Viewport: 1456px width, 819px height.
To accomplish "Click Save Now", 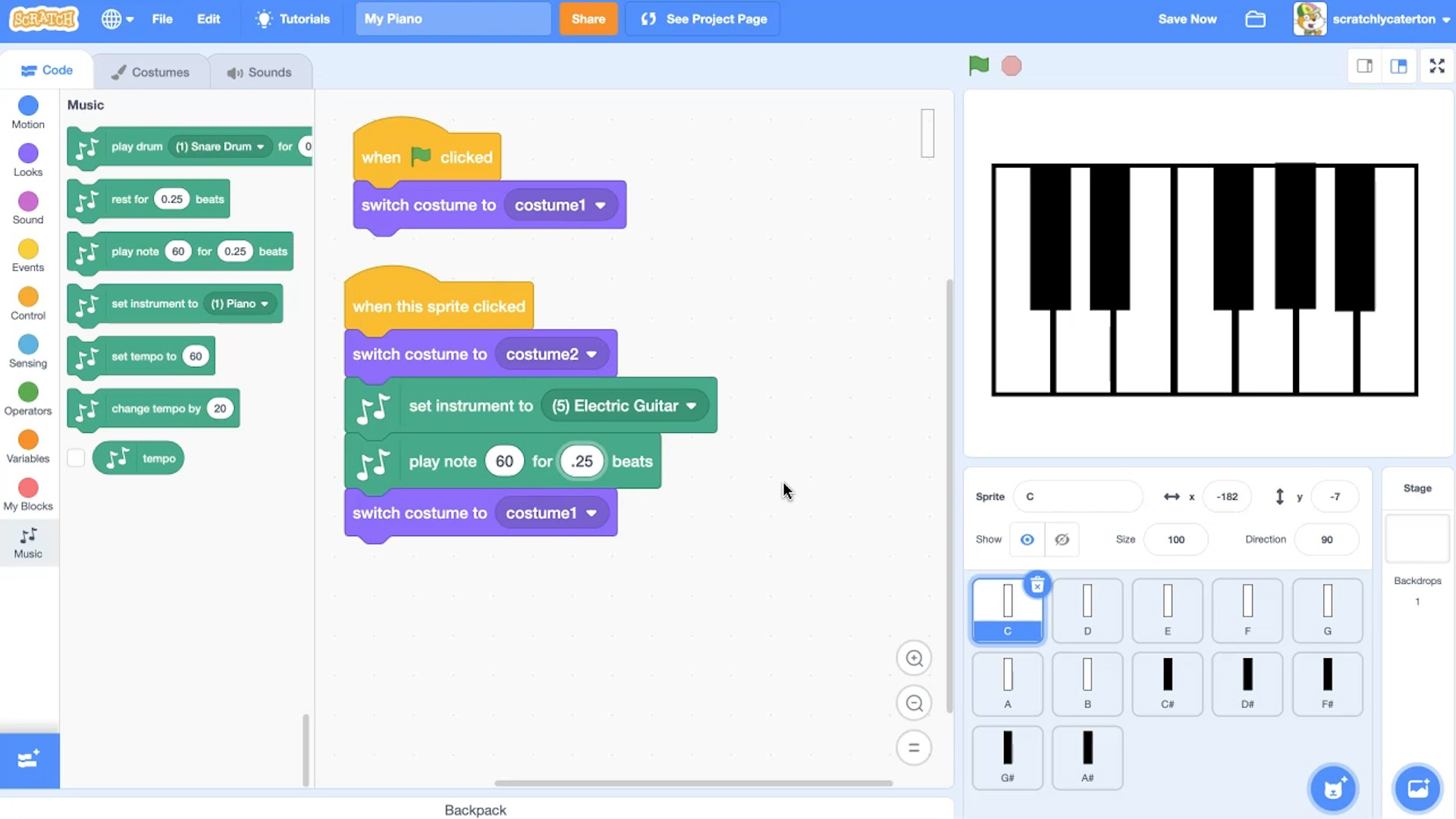I will click(1188, 19).
